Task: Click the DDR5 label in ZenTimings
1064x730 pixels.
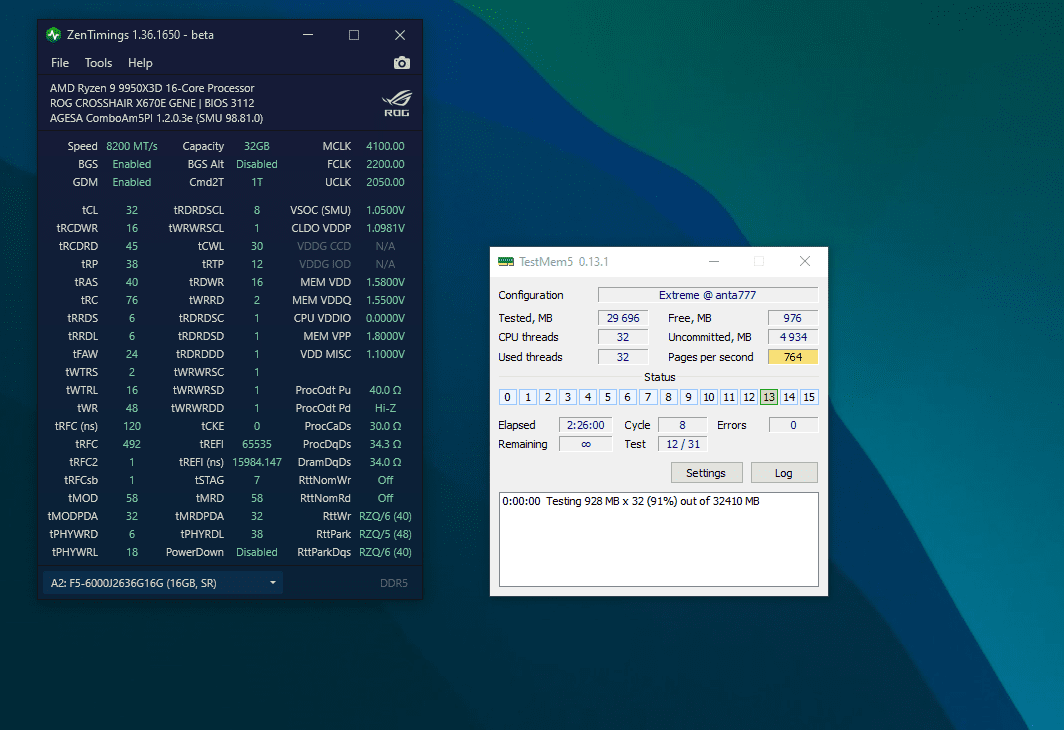Action: (394, 583)
